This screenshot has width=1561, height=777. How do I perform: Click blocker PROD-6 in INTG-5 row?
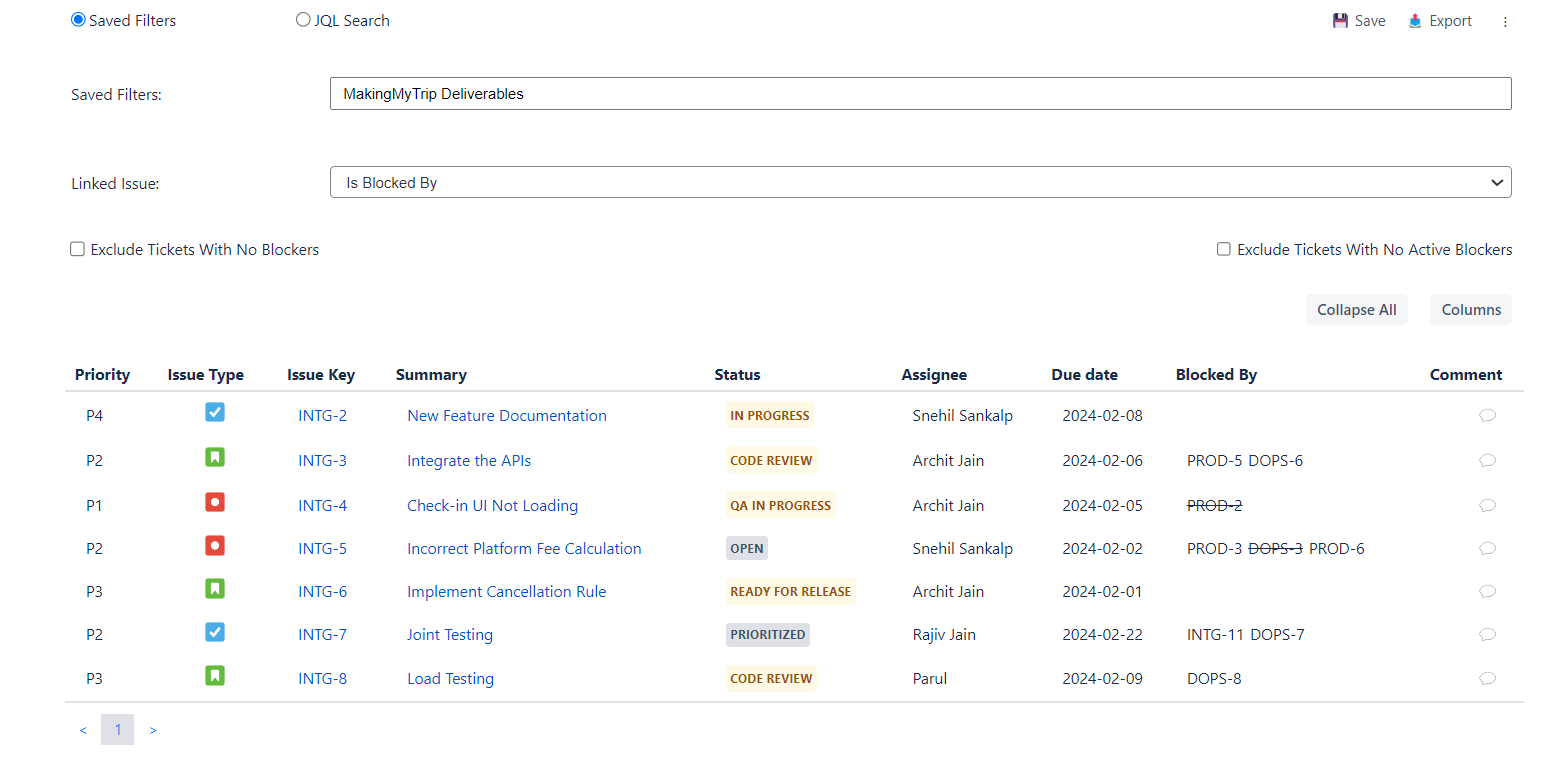tap(1337, 549)
